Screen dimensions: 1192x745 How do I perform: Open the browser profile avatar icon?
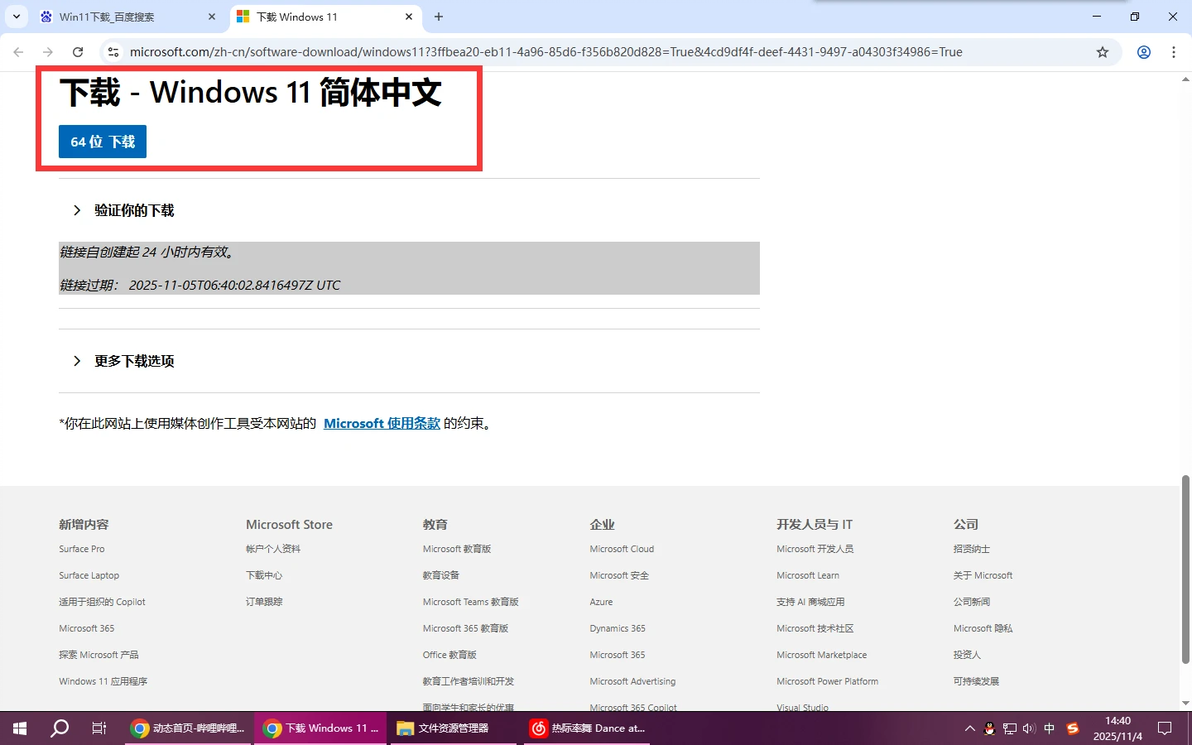click(1144, 52)
